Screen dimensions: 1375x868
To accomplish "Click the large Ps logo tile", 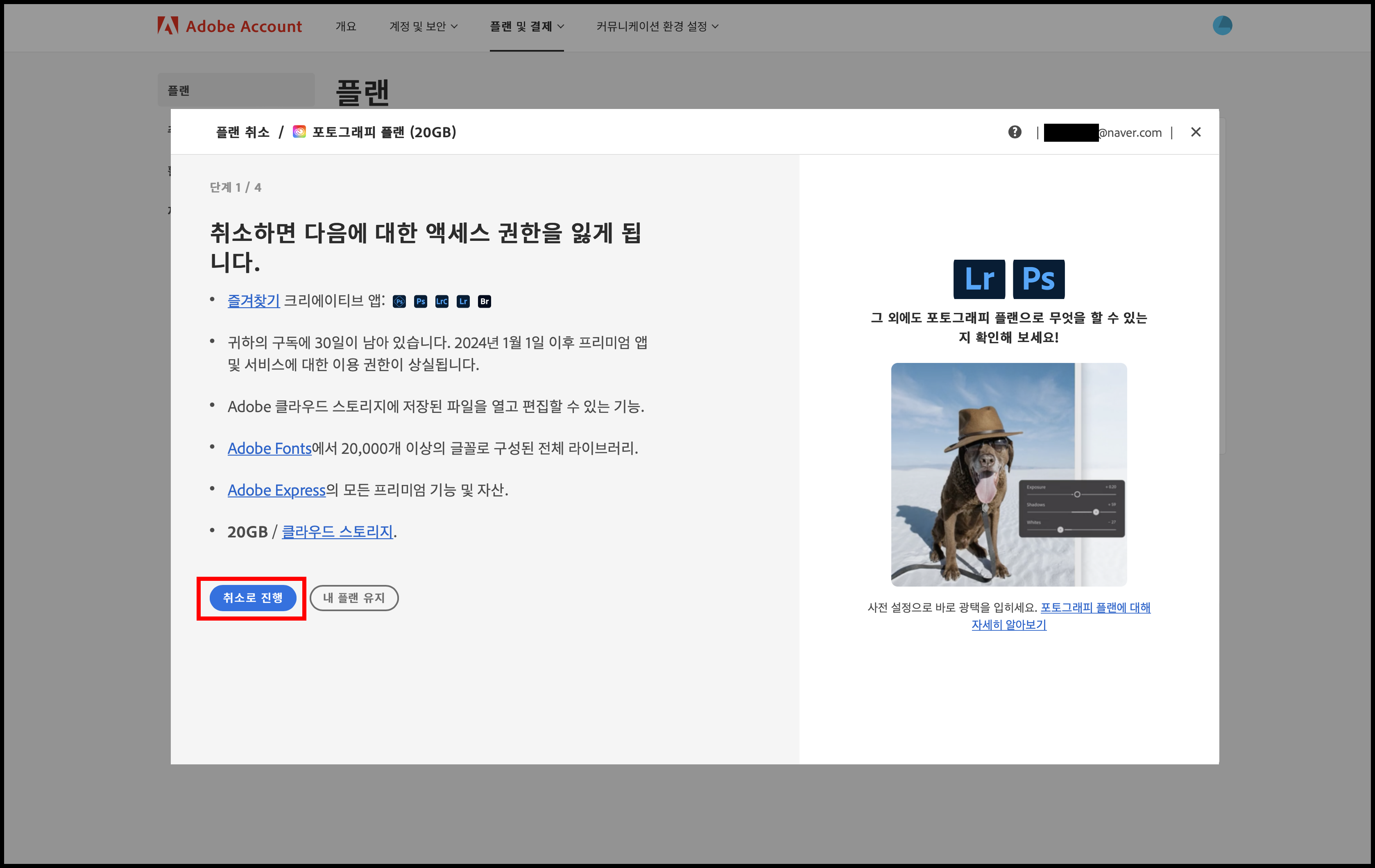I will tap(1038, 279).
